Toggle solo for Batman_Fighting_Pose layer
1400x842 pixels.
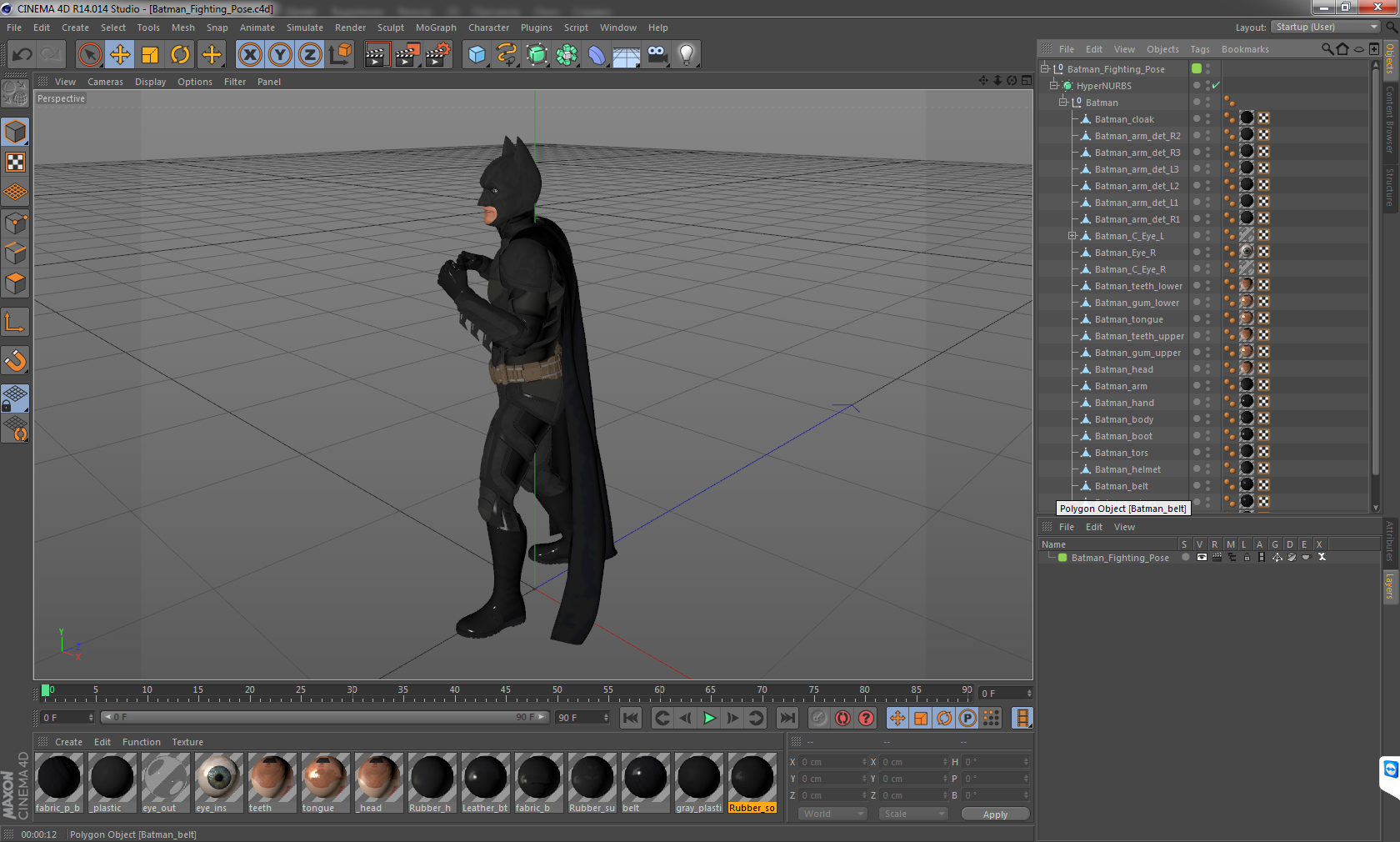click(1185, 558)
